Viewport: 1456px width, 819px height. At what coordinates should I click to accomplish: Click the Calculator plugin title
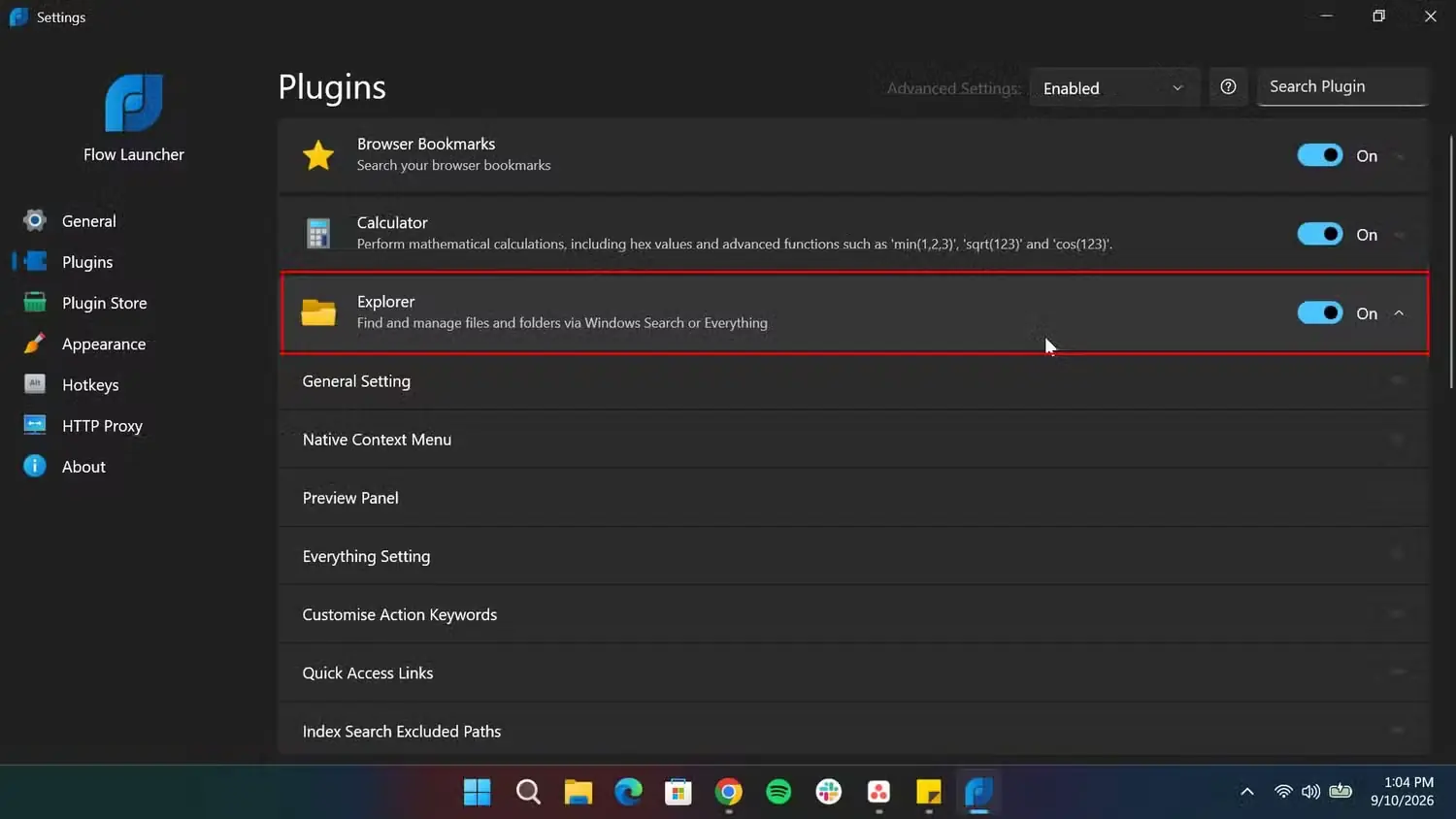click(392, 222)
